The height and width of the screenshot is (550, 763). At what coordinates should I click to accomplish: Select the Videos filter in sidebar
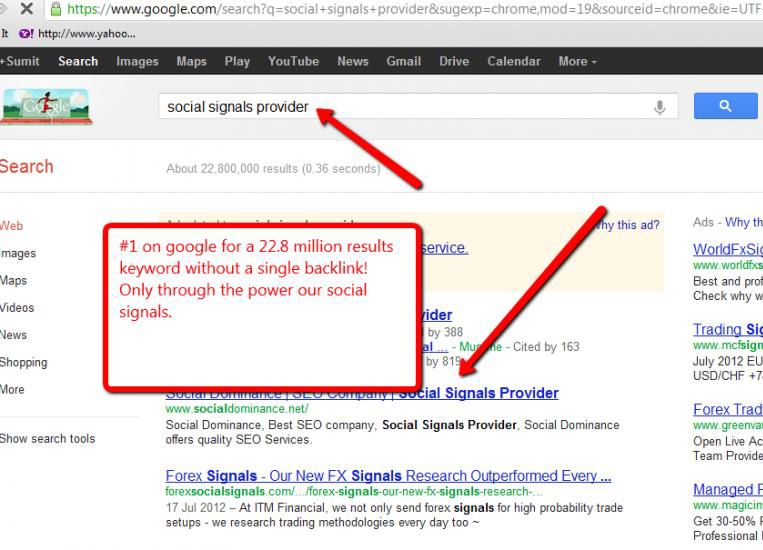tap(17, 308)
